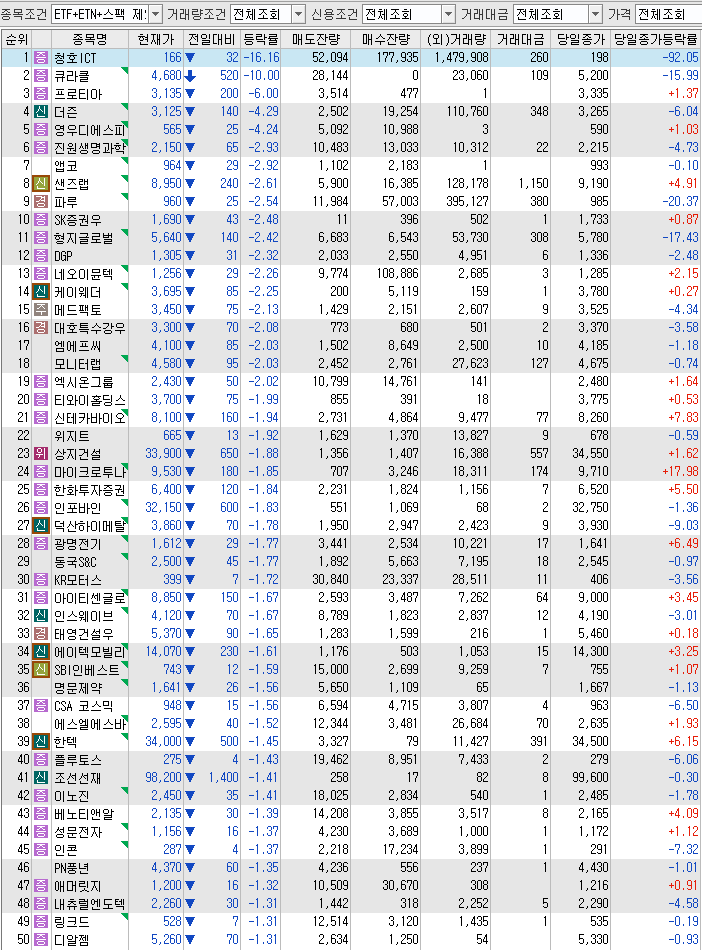Click the 신 badge next to 인스웨이브

[x=41, y=616]
